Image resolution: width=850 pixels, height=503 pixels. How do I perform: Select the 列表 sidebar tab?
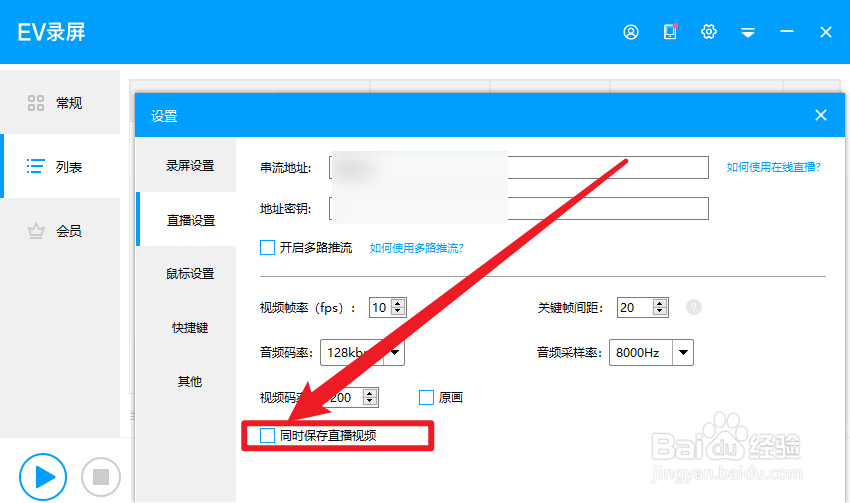pos(60,166)
